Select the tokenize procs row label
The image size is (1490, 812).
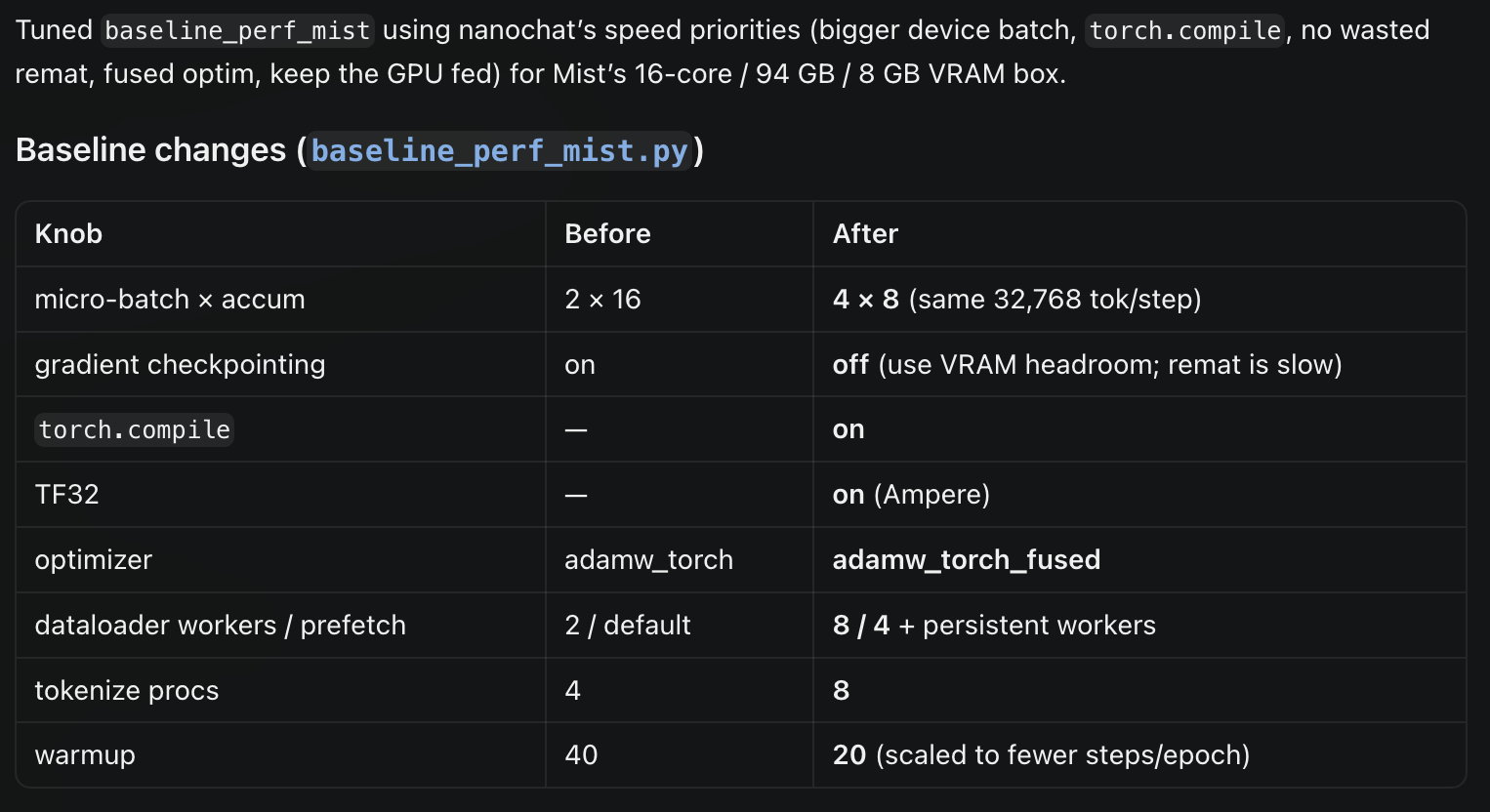(127, 691)
